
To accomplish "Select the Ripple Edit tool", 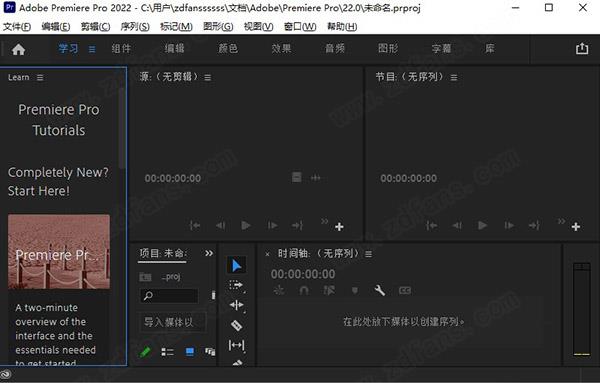I will pyautogui.click(x=236, y=305).
